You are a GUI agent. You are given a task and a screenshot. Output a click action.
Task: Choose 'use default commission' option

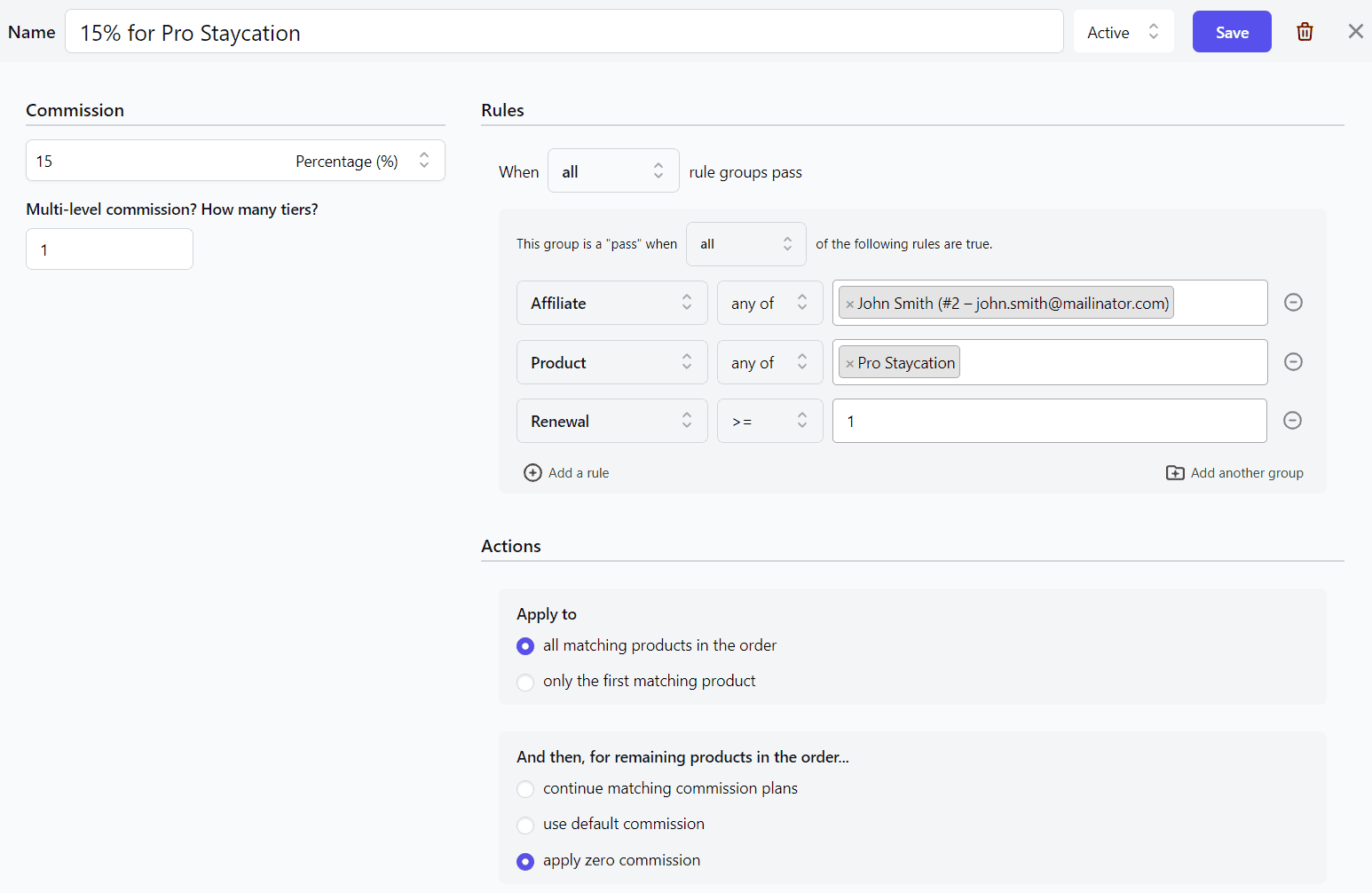(525, 825)
